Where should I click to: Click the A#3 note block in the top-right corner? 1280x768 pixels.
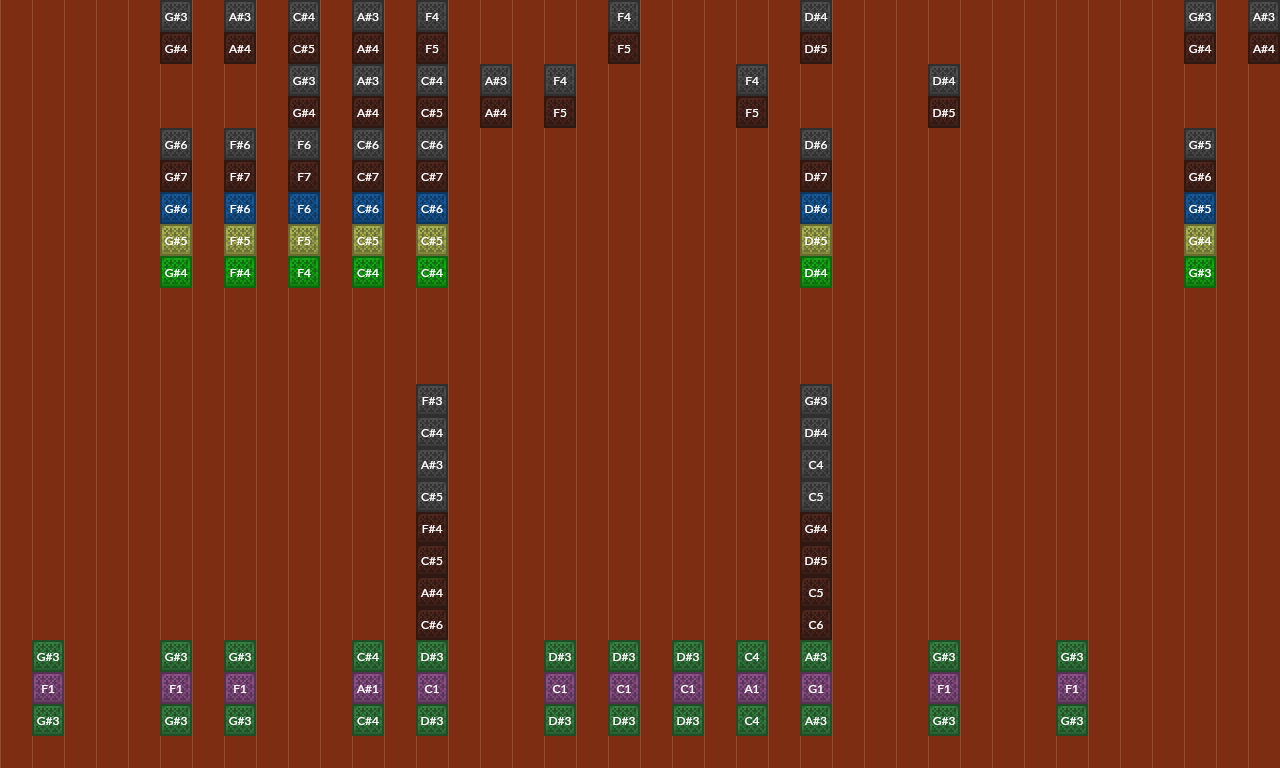click(x=1263, y=16)
